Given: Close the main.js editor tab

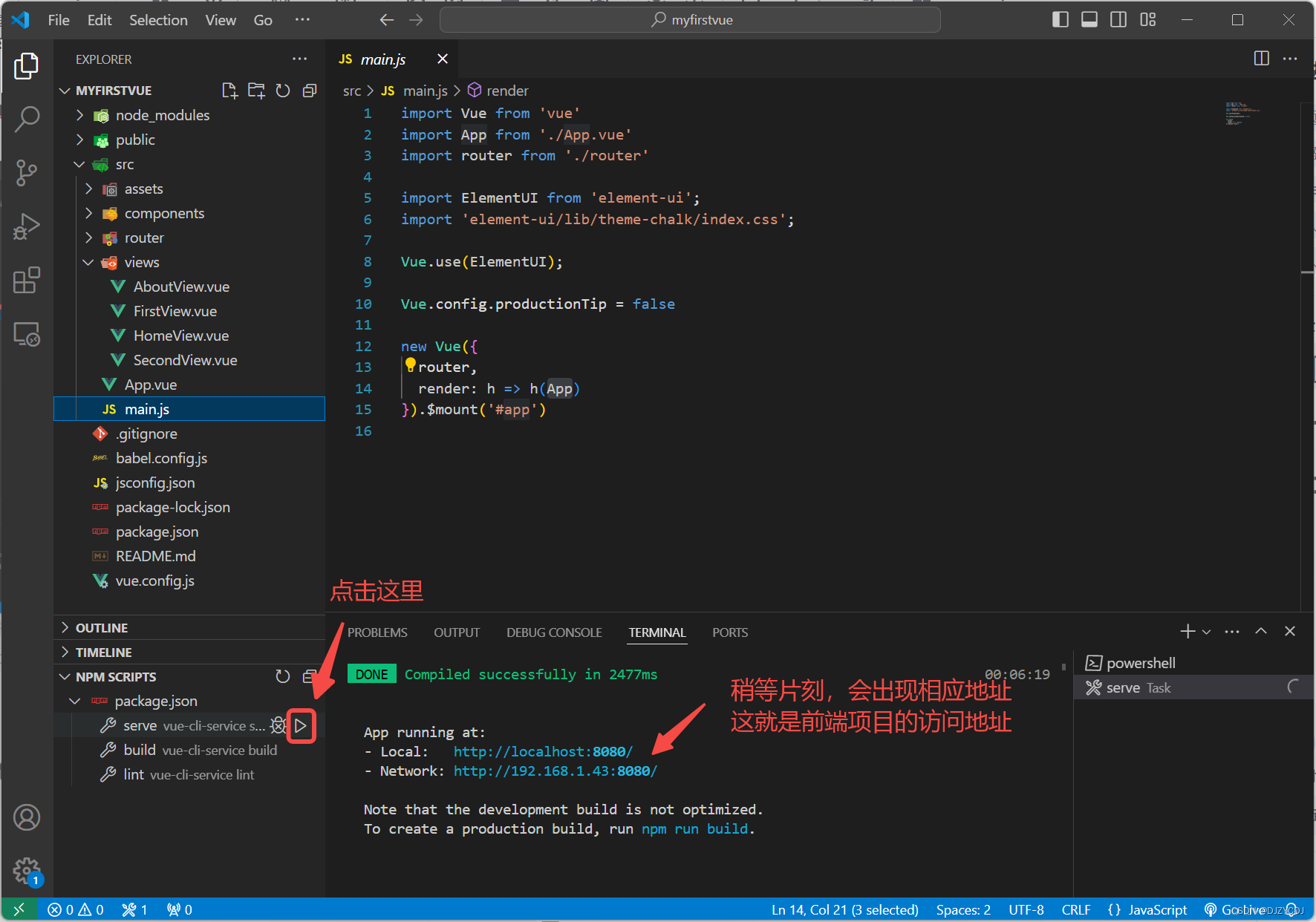Looking at the screenshot, I should [443, 59].
